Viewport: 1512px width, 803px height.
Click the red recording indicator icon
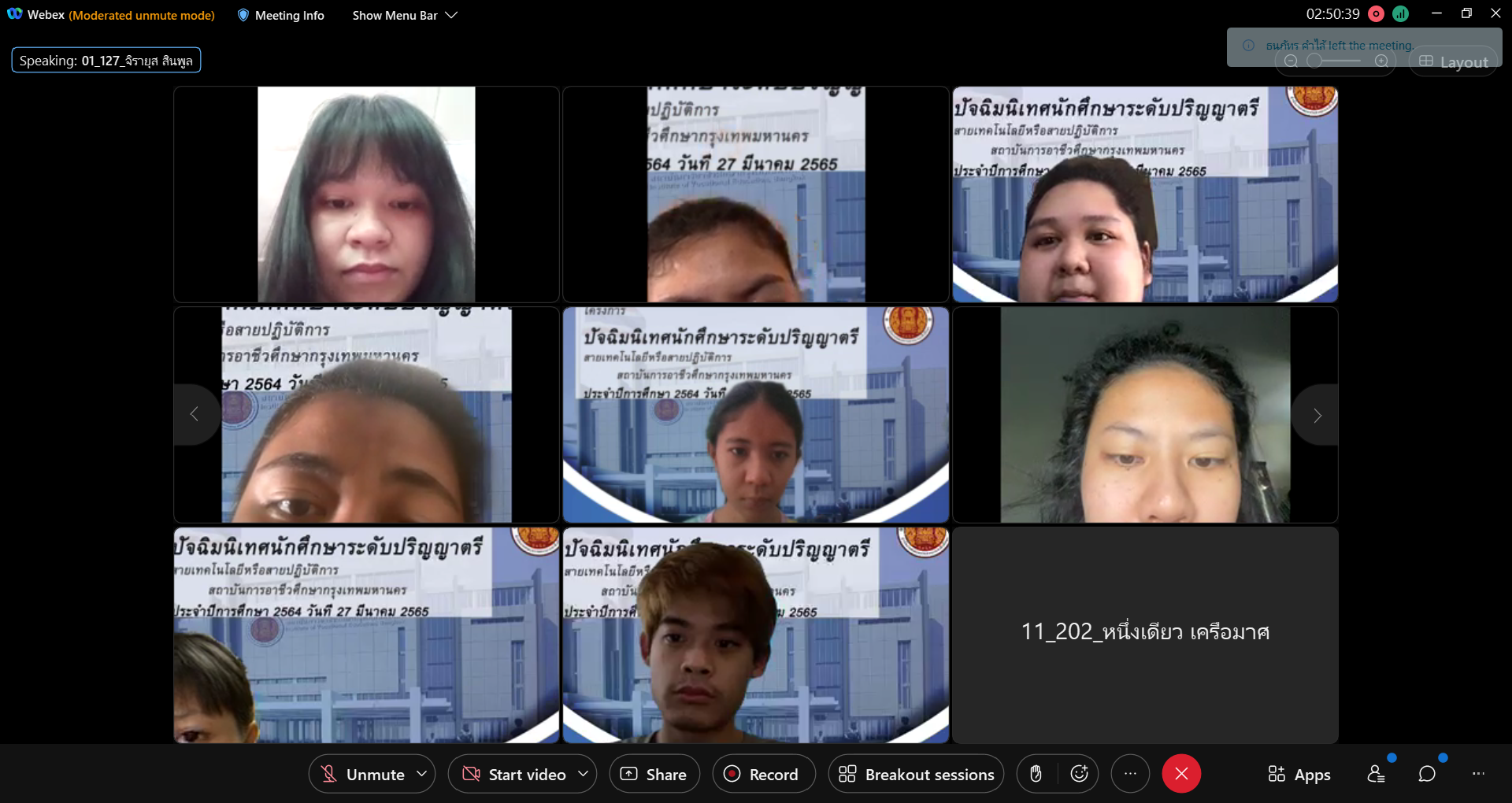point(1377,13)
